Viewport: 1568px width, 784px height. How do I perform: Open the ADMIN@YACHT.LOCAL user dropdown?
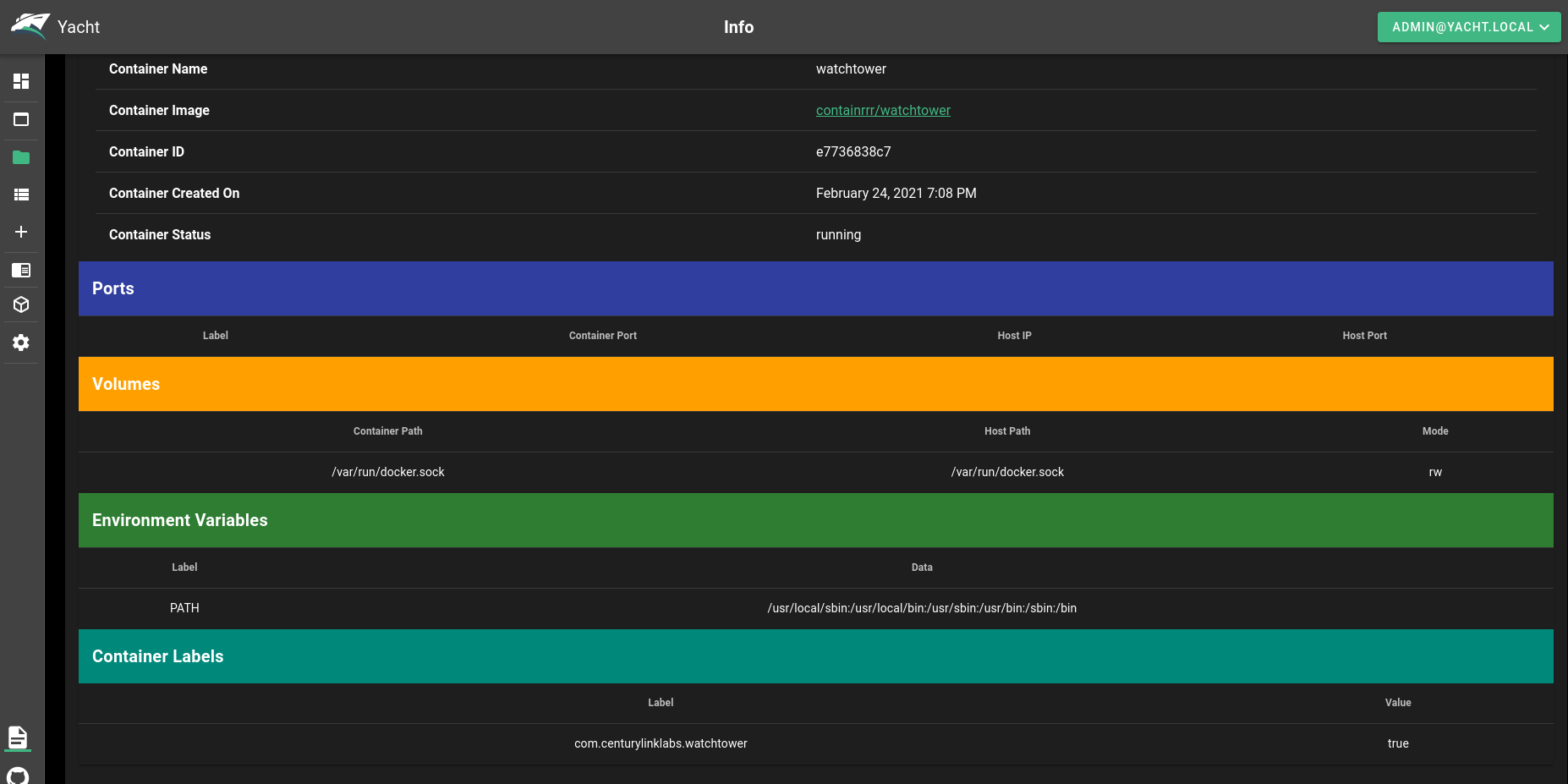1469,27
